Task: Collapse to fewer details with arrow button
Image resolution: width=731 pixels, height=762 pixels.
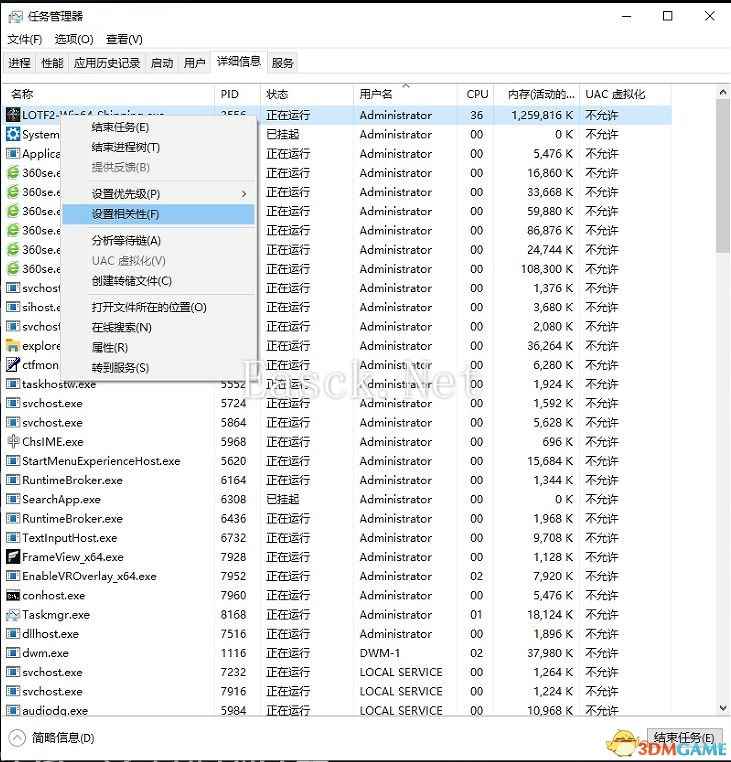Action: [17, 738]
